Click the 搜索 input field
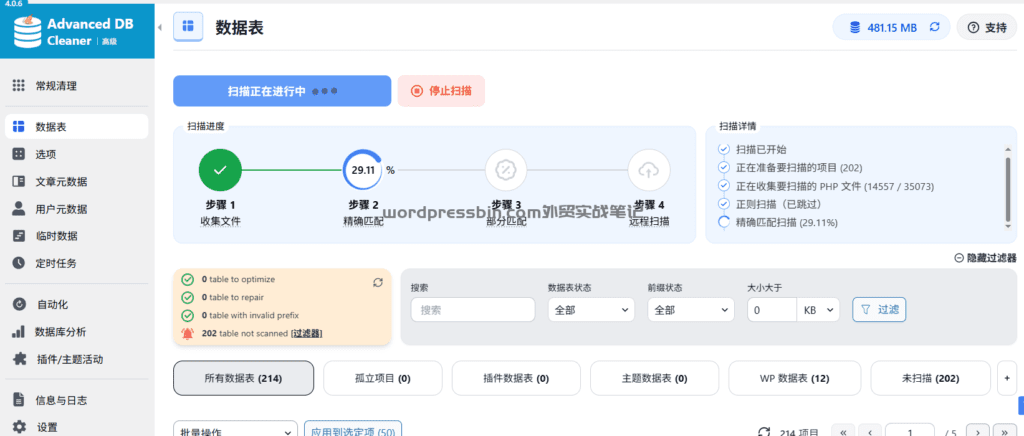 473,310
